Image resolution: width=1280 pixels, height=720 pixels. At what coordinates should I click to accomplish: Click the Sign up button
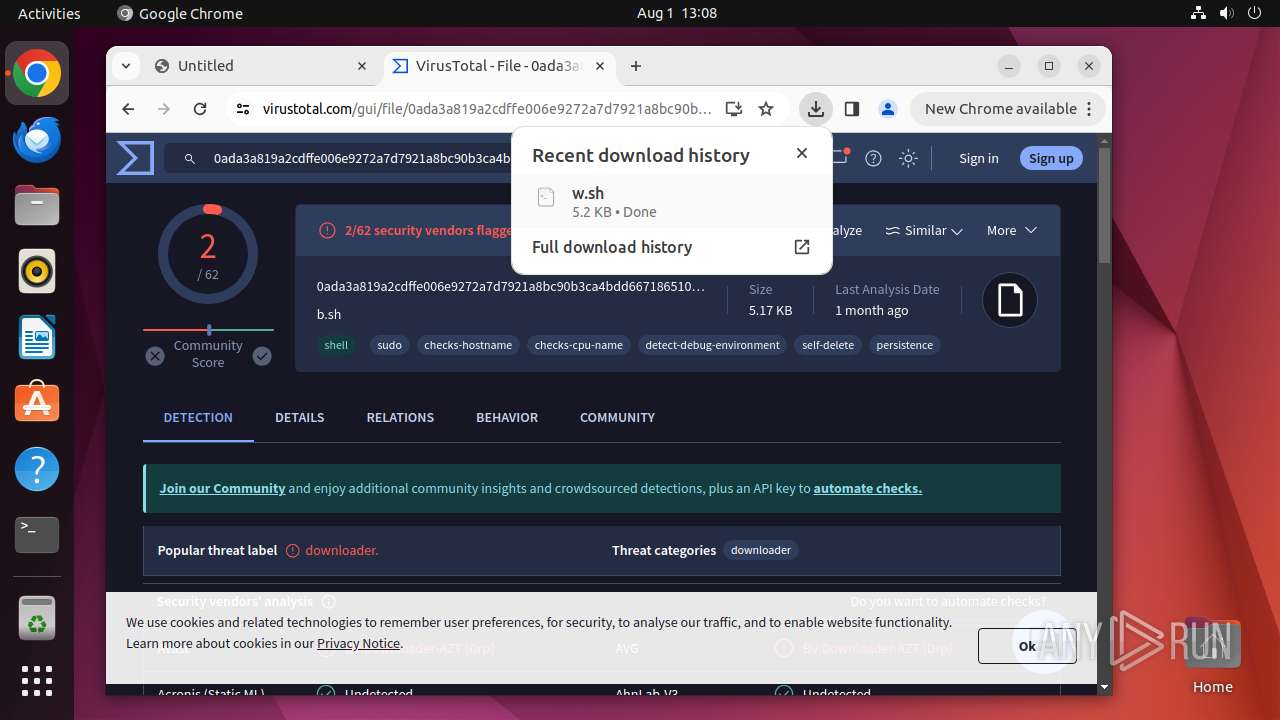(1051, 158)
